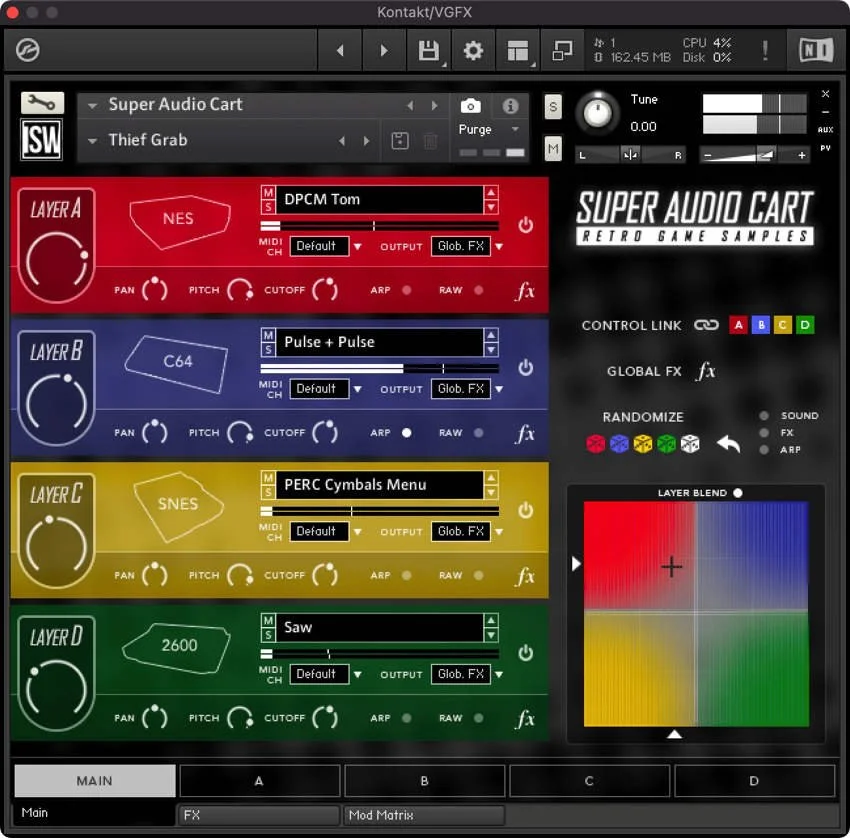Expand the Thief Grab snapshot dropdown
The height and width of the screenshot is (838, 850).
click(93, 141)
